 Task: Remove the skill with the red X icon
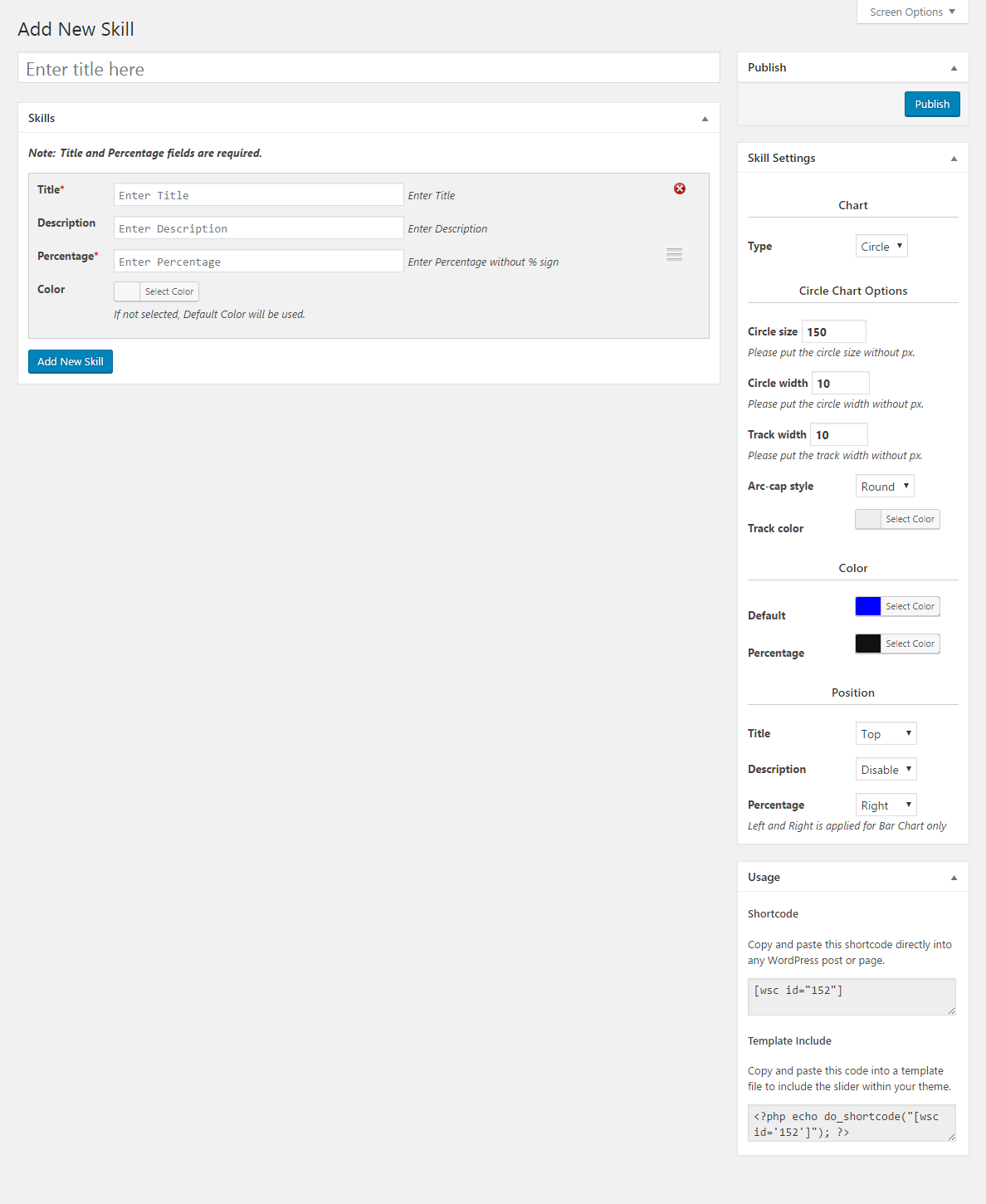[680, 188]
